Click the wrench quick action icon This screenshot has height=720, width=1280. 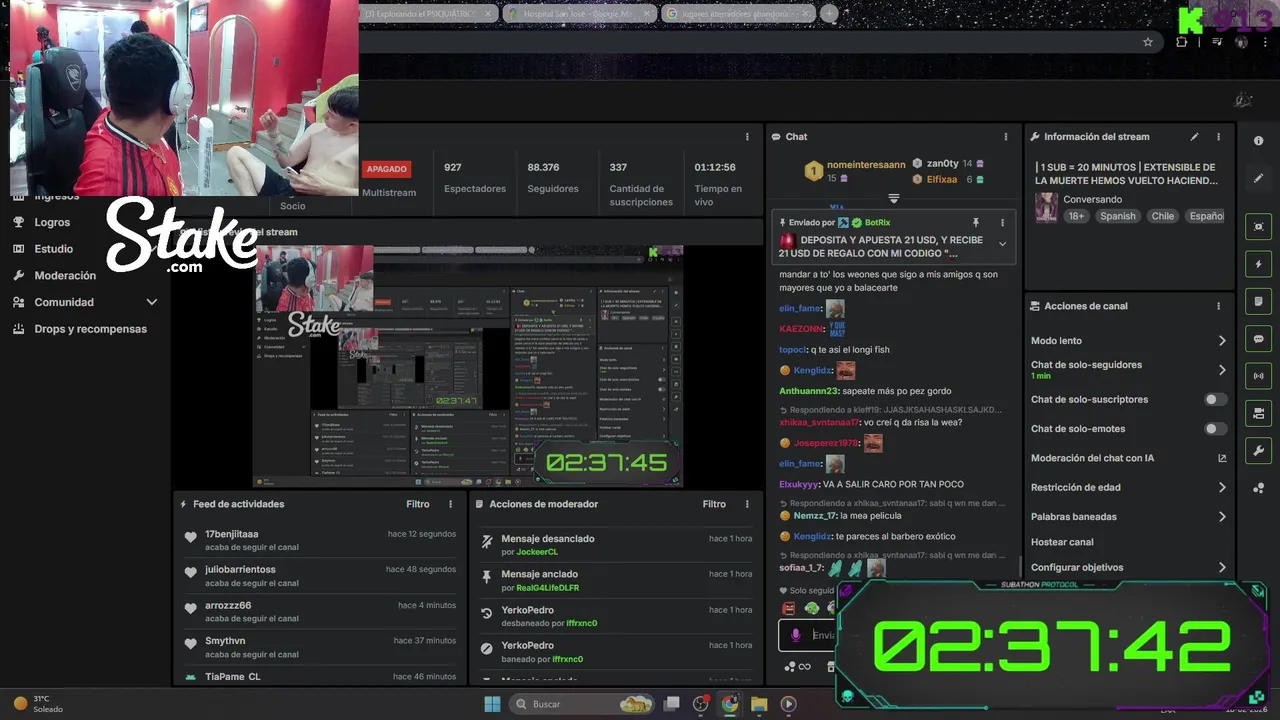[1258, 451]
